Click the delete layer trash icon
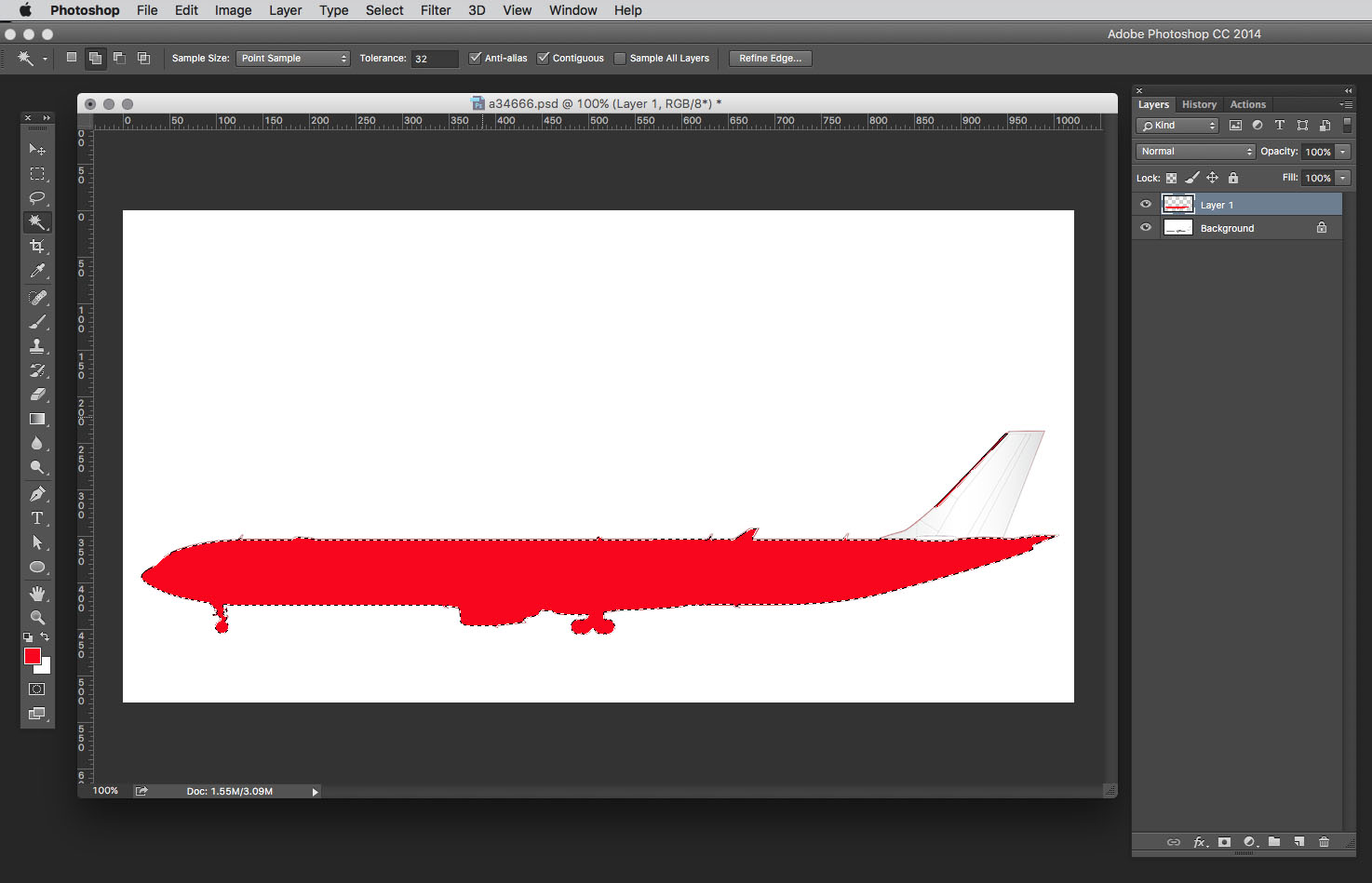 click(1324, 842)
